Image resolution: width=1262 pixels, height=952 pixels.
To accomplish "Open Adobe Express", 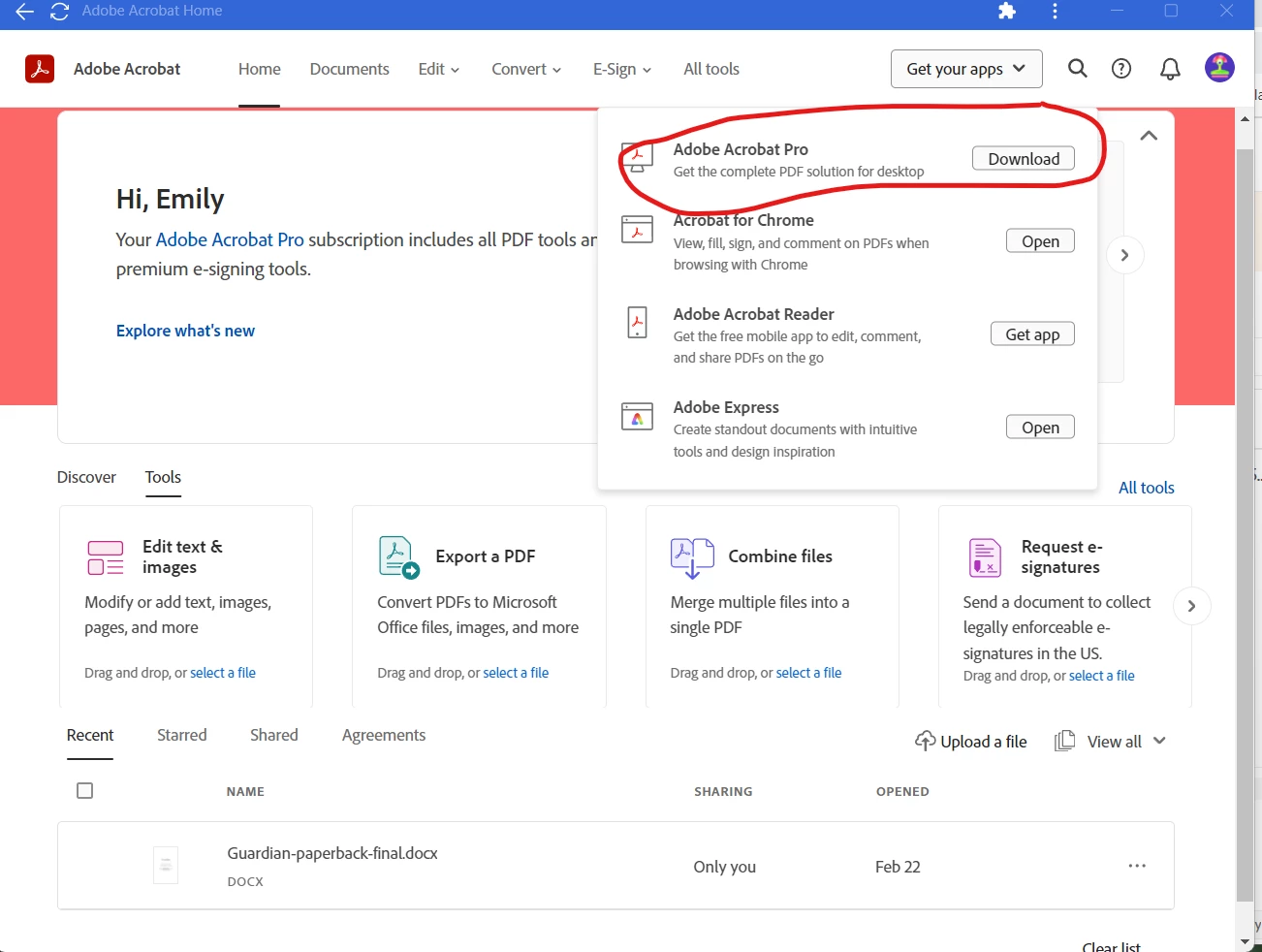I will click(1040, 428).
